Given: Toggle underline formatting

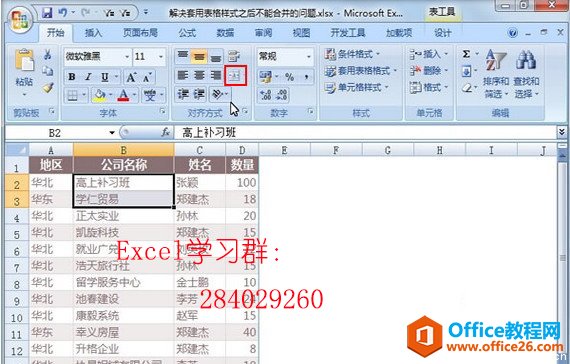Looking at the screenshot, I should 105,77.
